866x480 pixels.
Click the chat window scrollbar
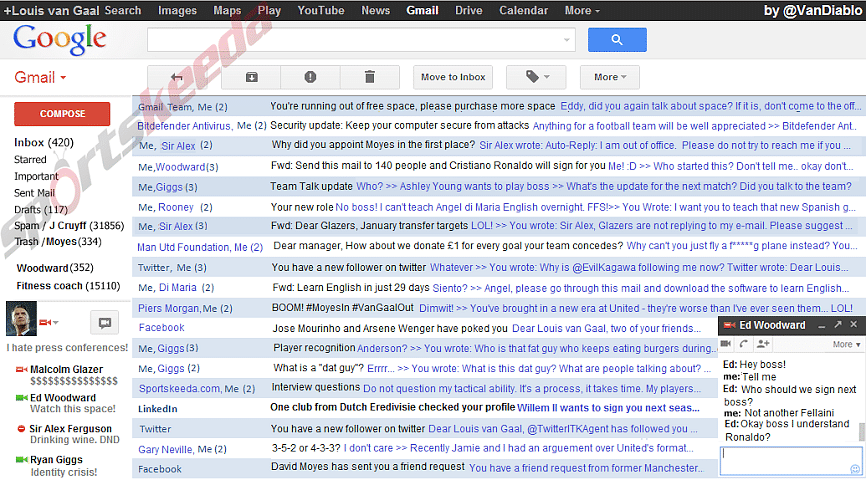point(861,432)
